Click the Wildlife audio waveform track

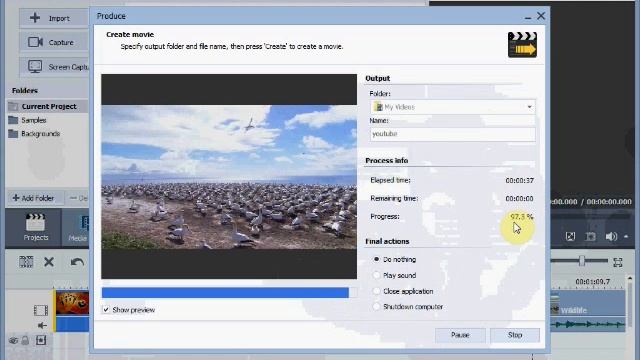pos(587,324)
